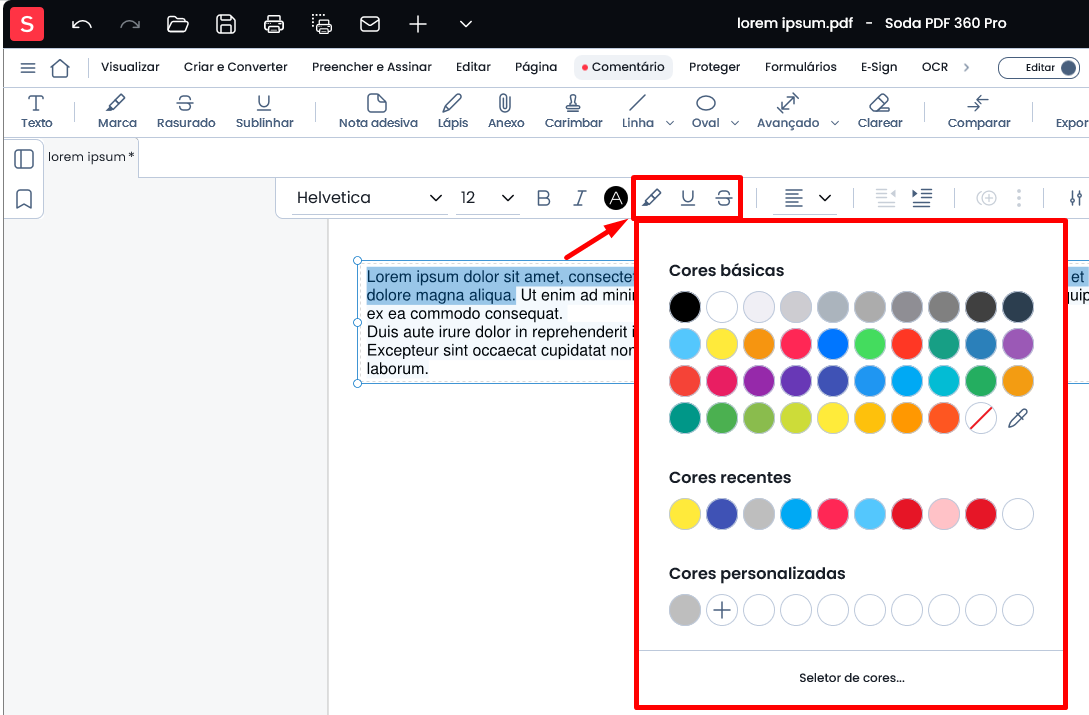Select the Rasurado strikeout tool
Image resolution: width=1089 pixels, height=715 pixels.
pyautogui.click(x=185, y=112)
